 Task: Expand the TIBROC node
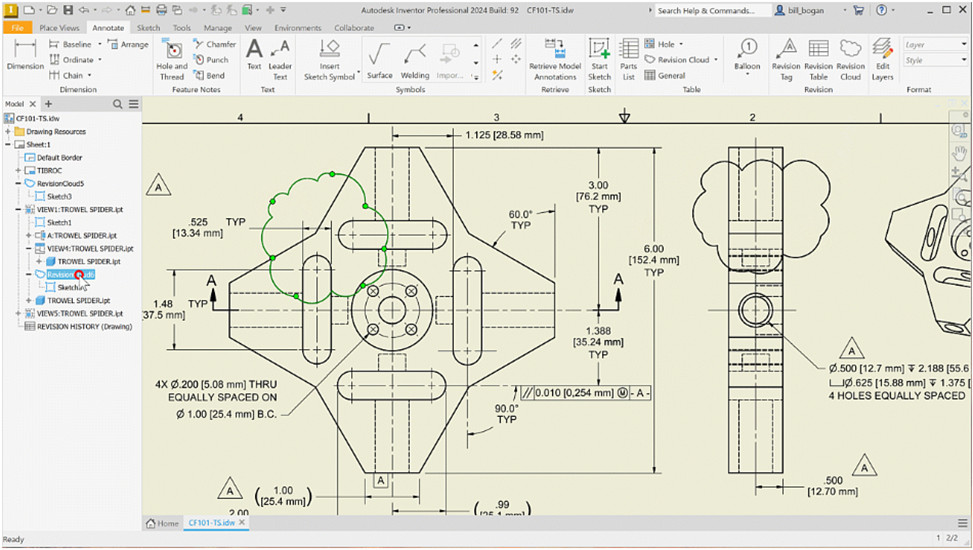point(18,171)
